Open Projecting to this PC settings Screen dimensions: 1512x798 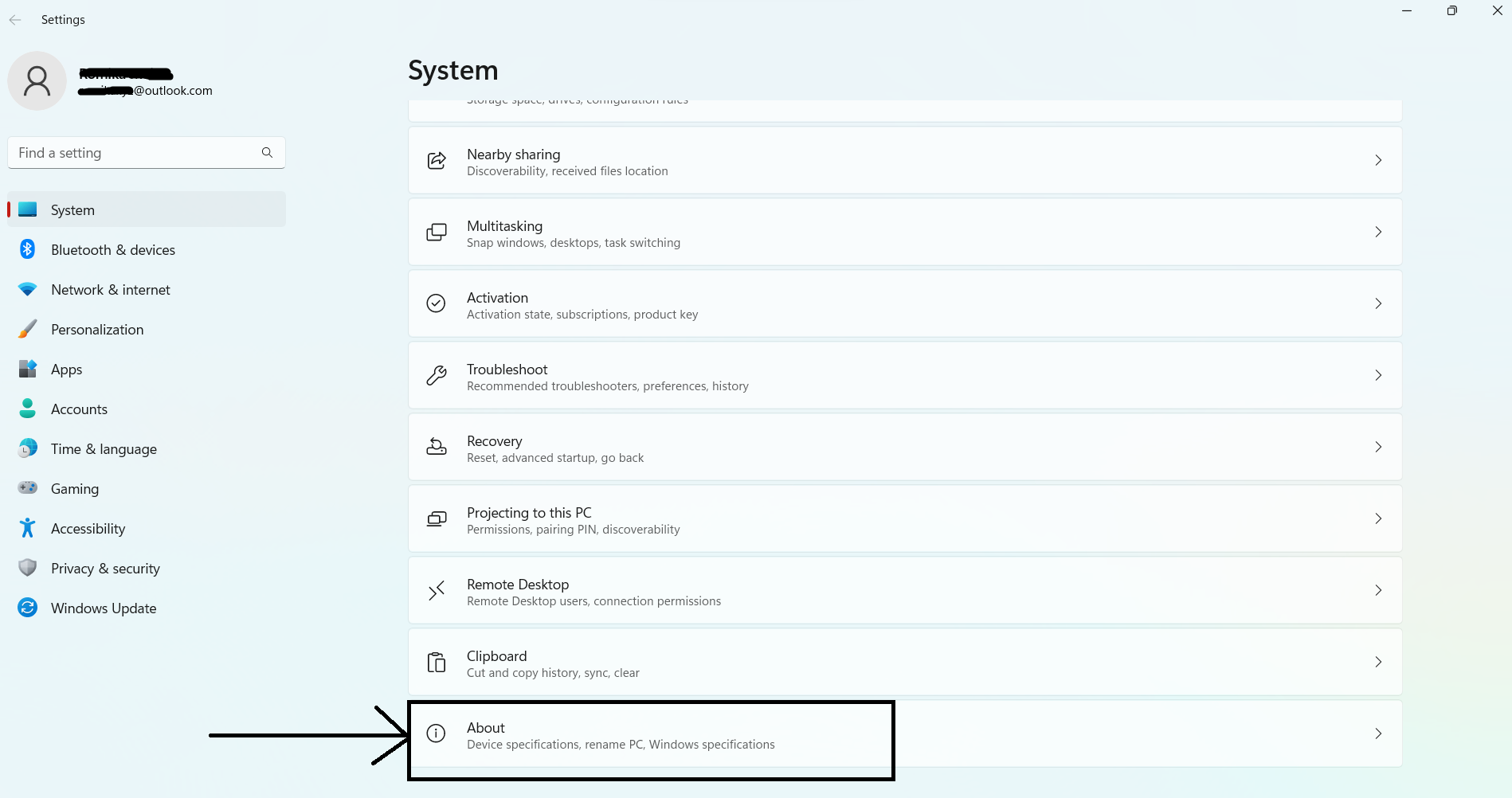(x=904, y=518)
